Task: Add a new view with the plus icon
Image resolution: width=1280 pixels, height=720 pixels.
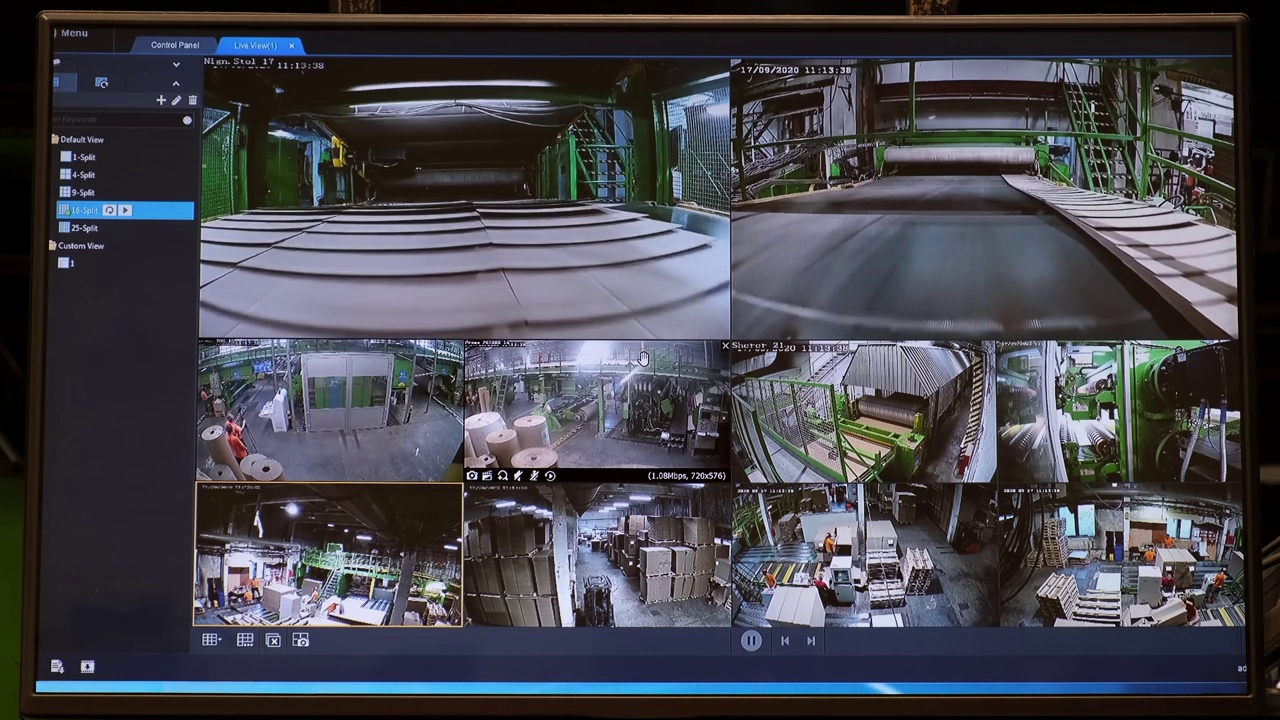Action: 160,100
